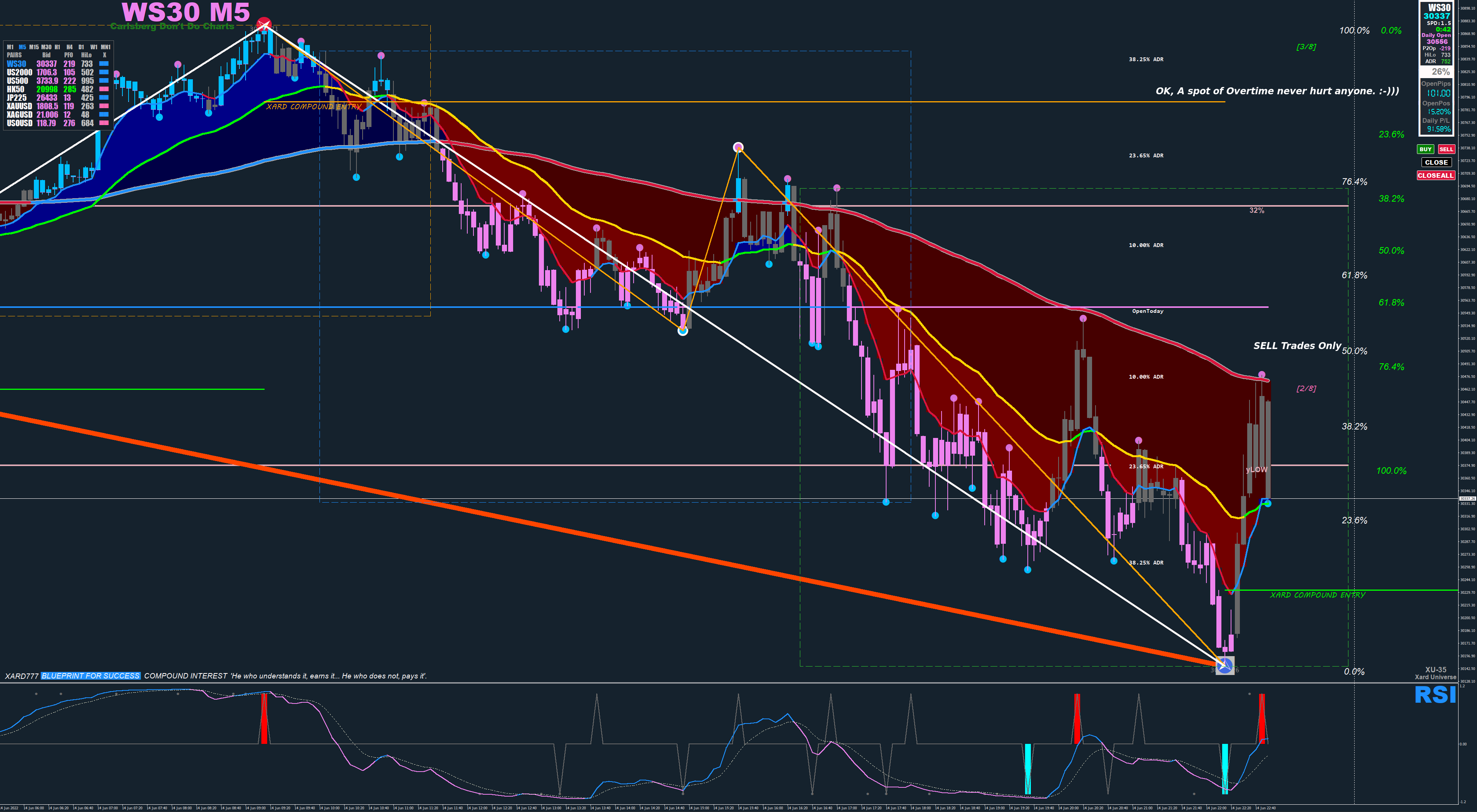Image resolution: width=1477 pixels, height=812 pixels.
Task: Select the D1 timeframe
Action: pyautogui.click(x=82, y=47)
